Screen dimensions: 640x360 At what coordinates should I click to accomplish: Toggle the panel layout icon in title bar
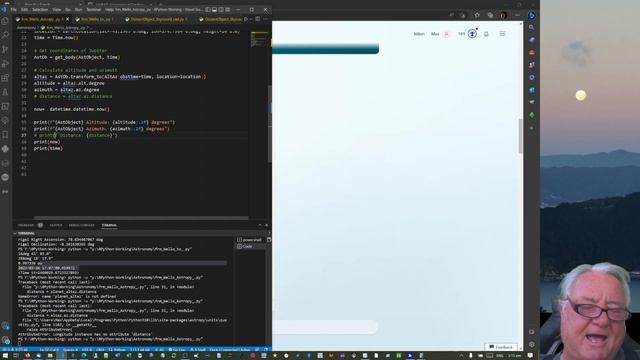point(214,9)
